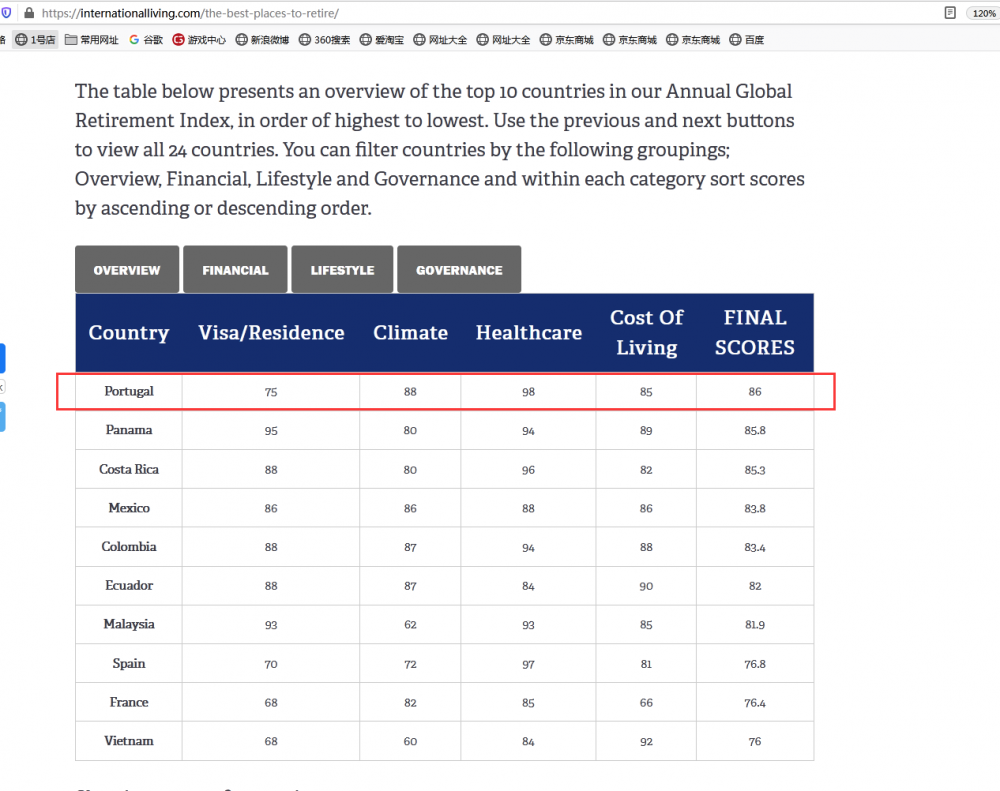This screenshot has width=1000, height=791.
Task: Click Panama's final score 85.8
Action: (x=754, y=431)
